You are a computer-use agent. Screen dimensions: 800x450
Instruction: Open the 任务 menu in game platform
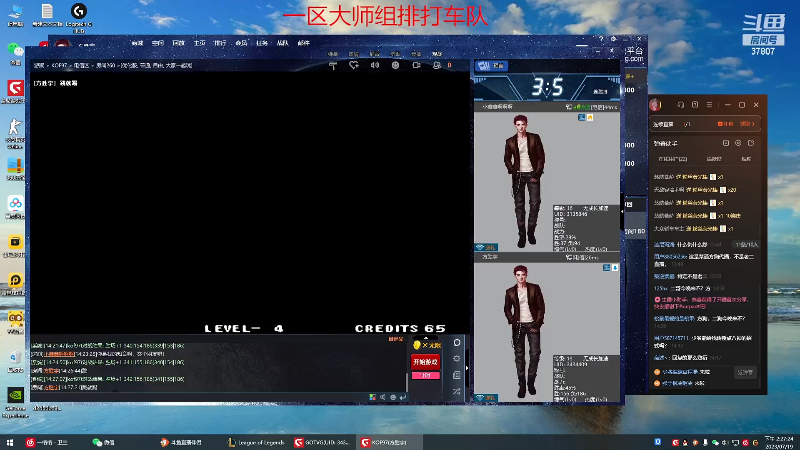pyautogui.click(x=262, y=43)
